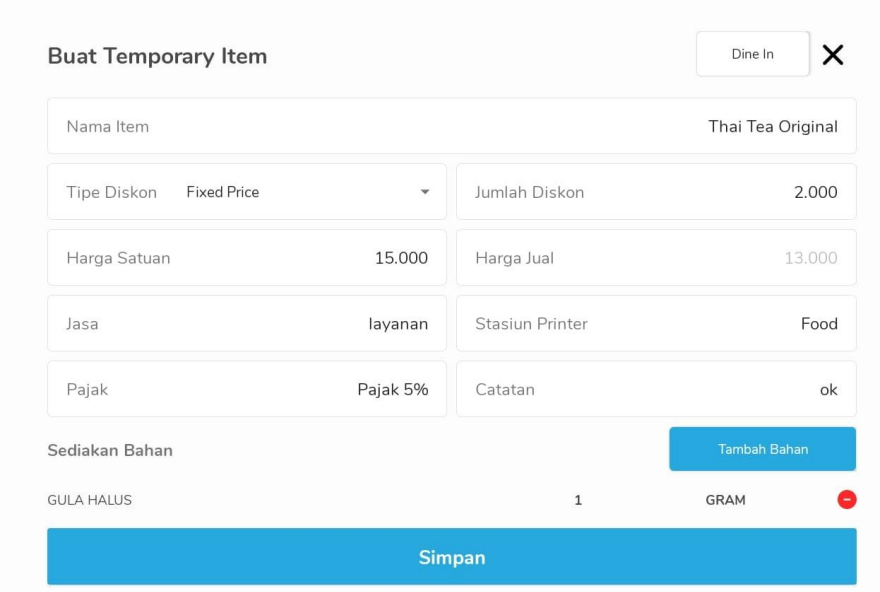Edit the Nama Item field
This screenshot has height=592, width=880.
452,126
